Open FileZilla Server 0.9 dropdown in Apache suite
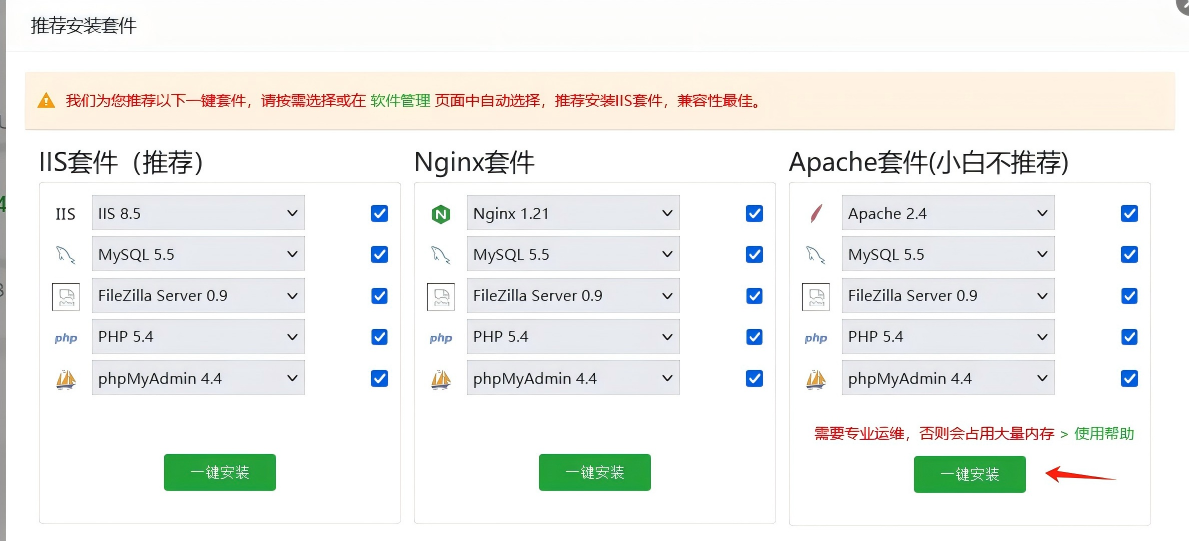The width and height of the screenshot is (1189, 541). [x=948, y=295]
